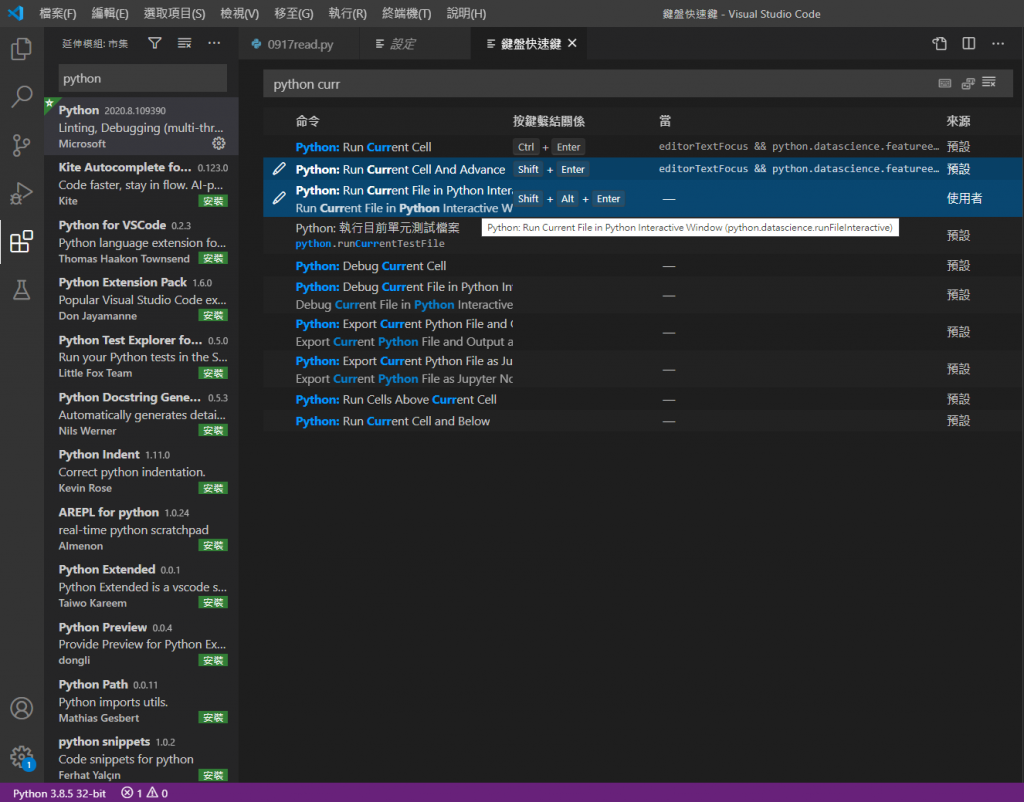The height and width of the screenshot is (802, 1024).
Task: Install Python for VSCode extension
Action: point(213,259)
